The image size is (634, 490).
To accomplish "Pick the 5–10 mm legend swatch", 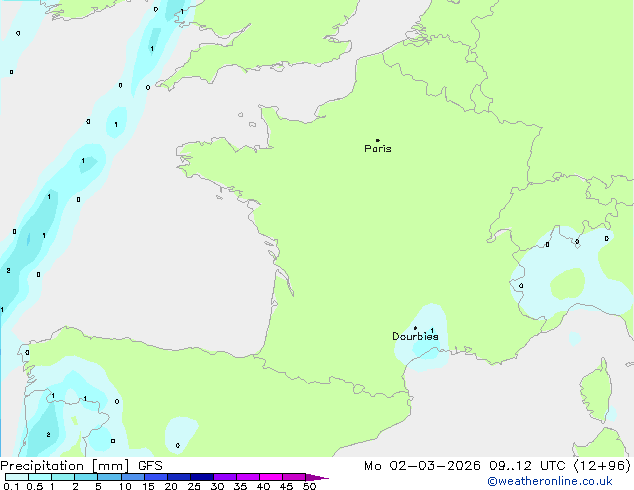I will (109, 477).
